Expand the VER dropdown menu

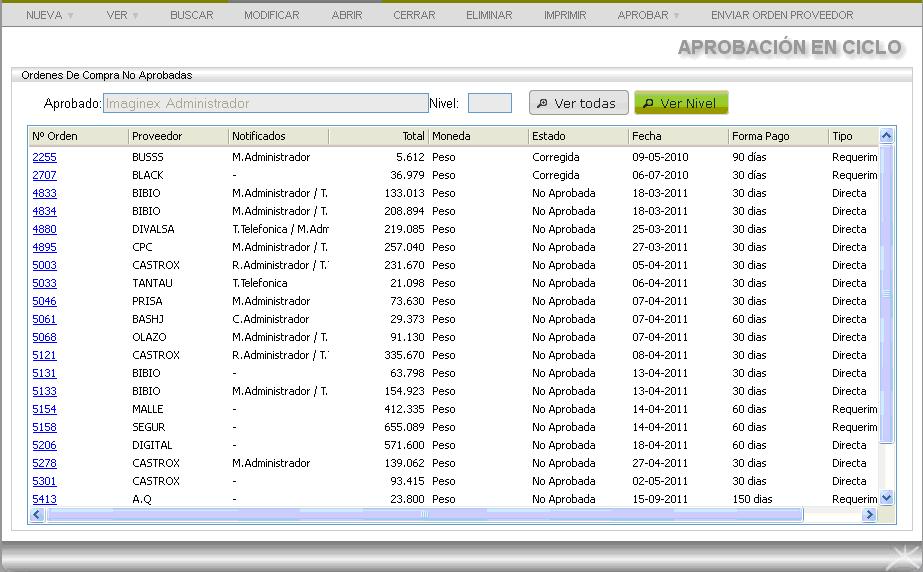tap(122, 15)
